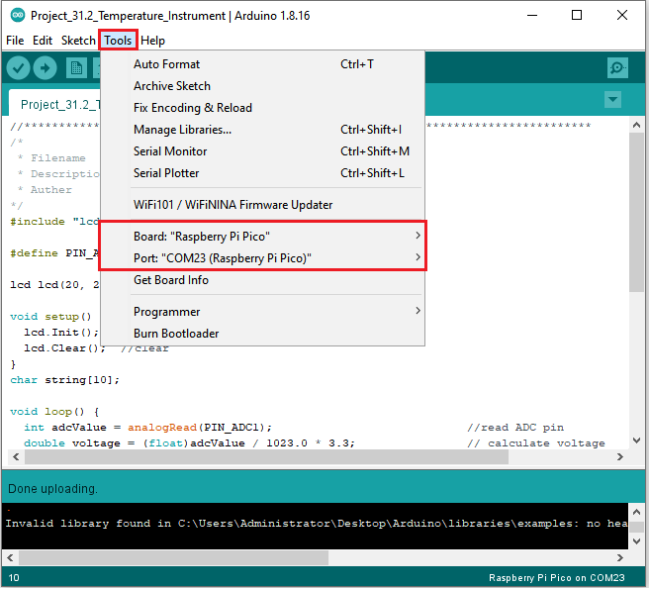The width and height of the screenshot is (650, 589).
Task: Expand the Port submenu arrow
Action: coord(418,257)
